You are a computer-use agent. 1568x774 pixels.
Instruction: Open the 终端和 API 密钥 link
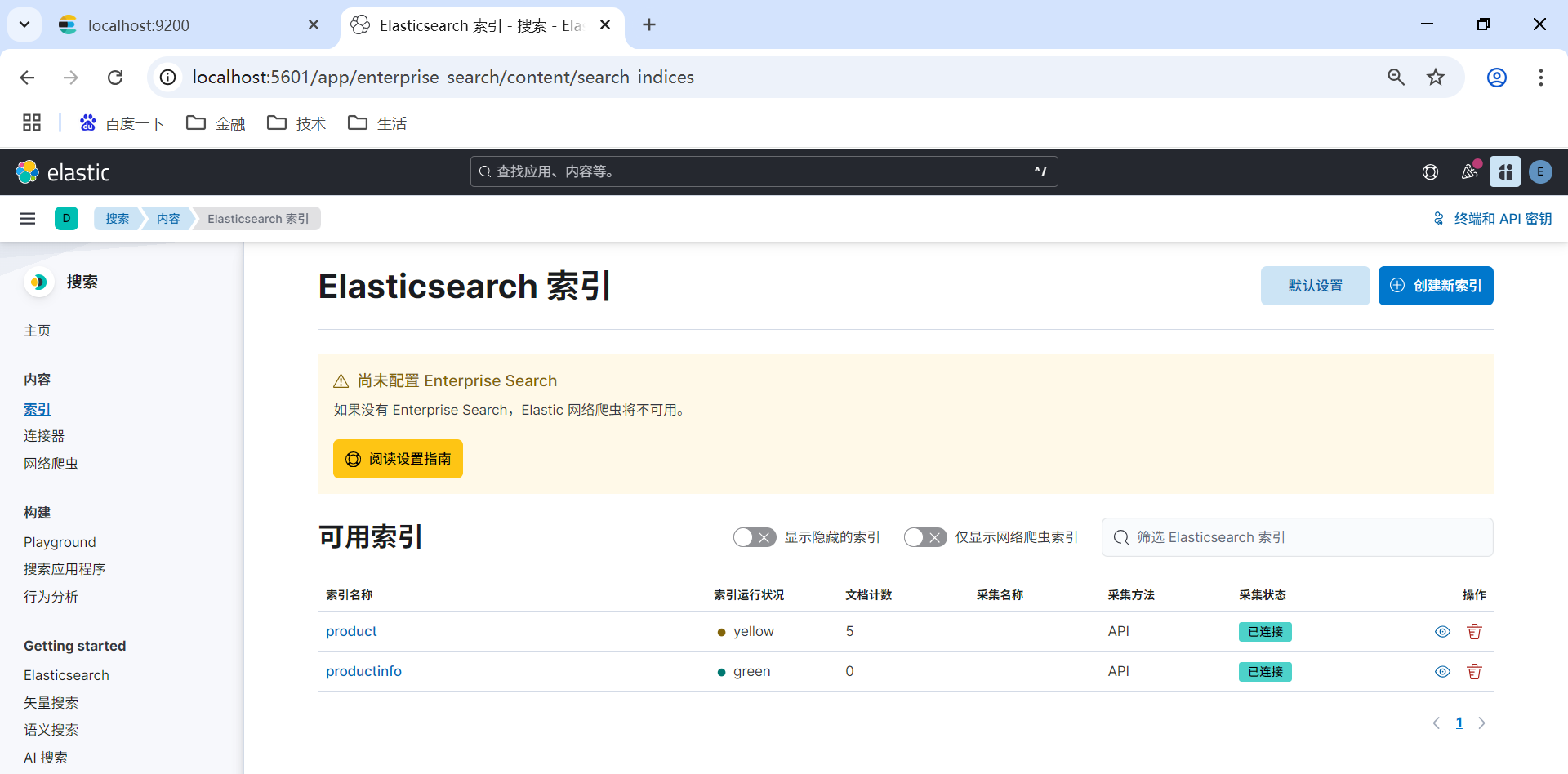pyautogui.click(x=1493, y=219)
